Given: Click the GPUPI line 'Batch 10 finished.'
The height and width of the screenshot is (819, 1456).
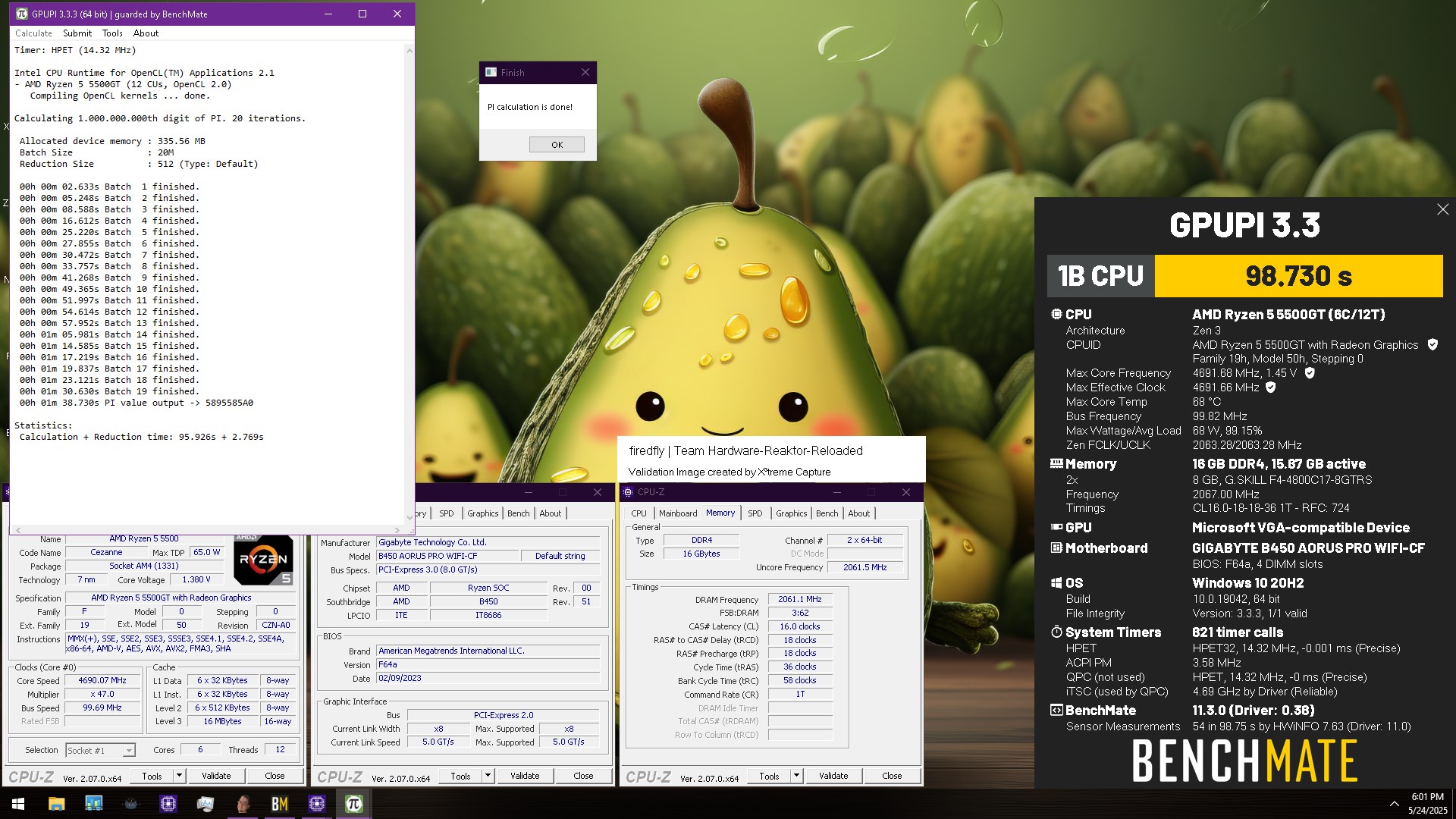Looking at the screenshot, I should tap(109, 289).
